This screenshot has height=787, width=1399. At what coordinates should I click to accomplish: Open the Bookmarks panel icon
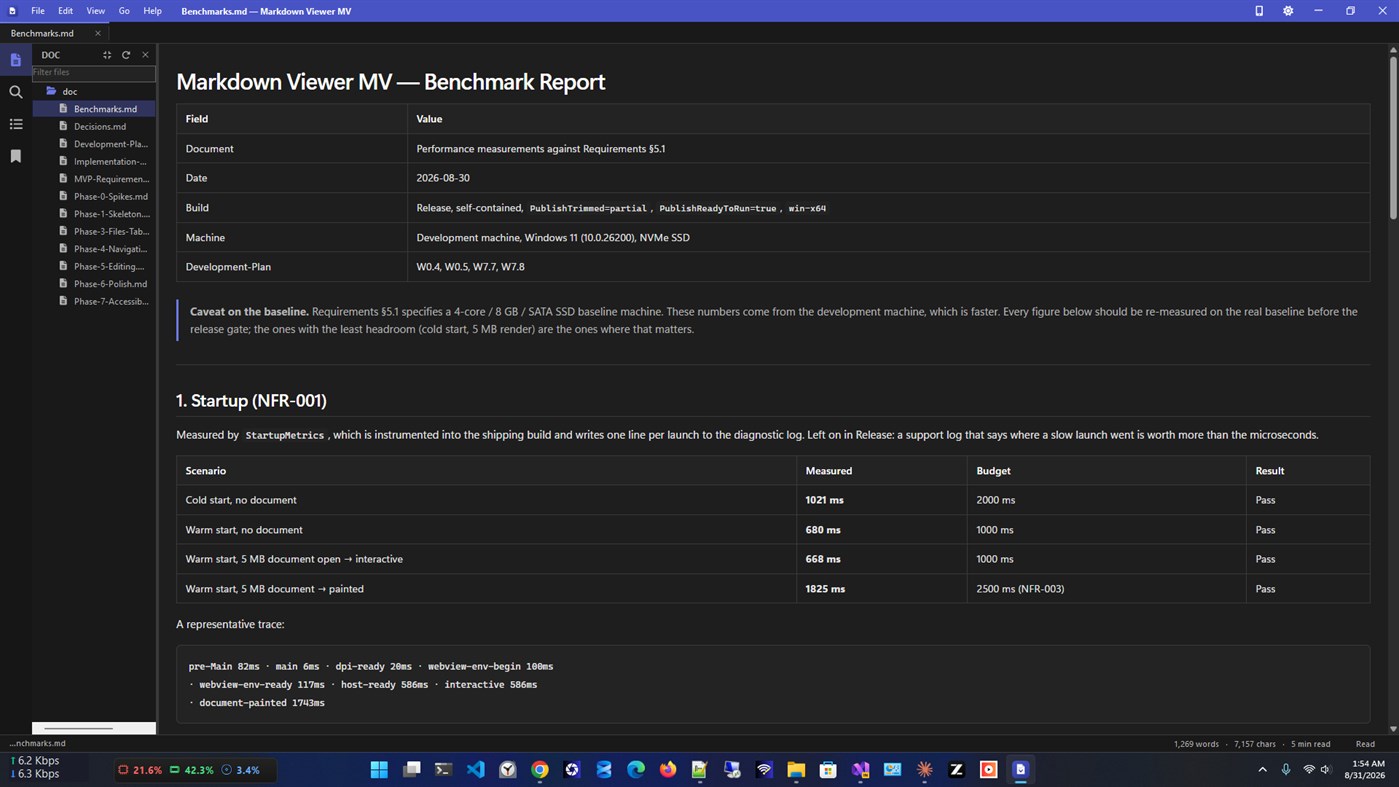click(x=16, y=156)
